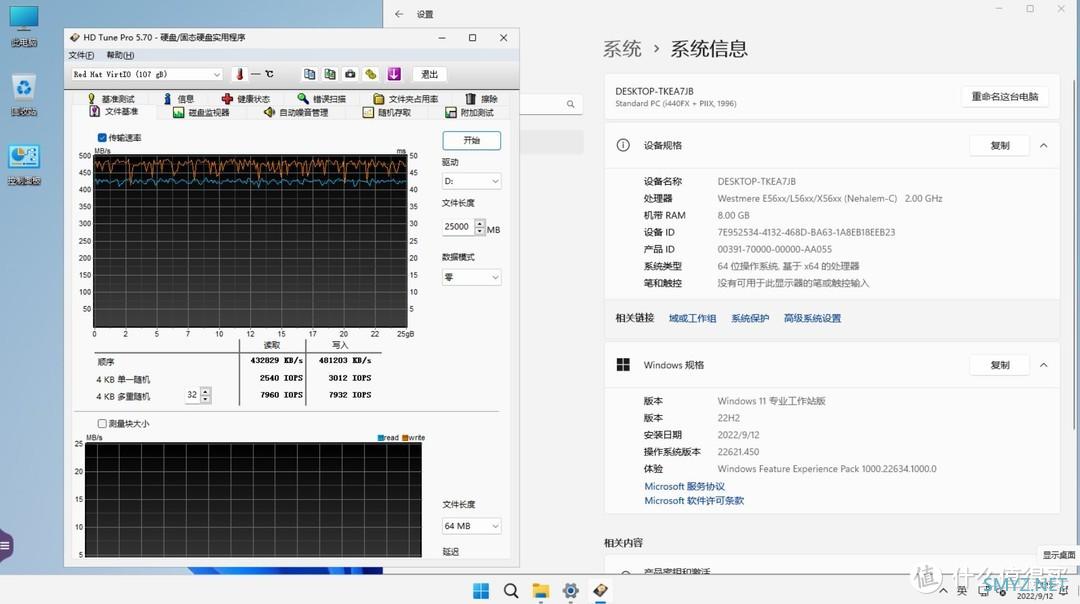Screen dimensions: 1080x604
Task: Open the 磁盘监视器 tab
Action: (200, 112)
